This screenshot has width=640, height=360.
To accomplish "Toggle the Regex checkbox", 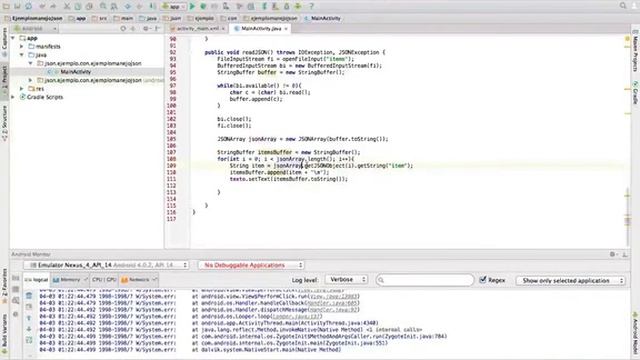I will pyautogui.click(x=483, y=280).
